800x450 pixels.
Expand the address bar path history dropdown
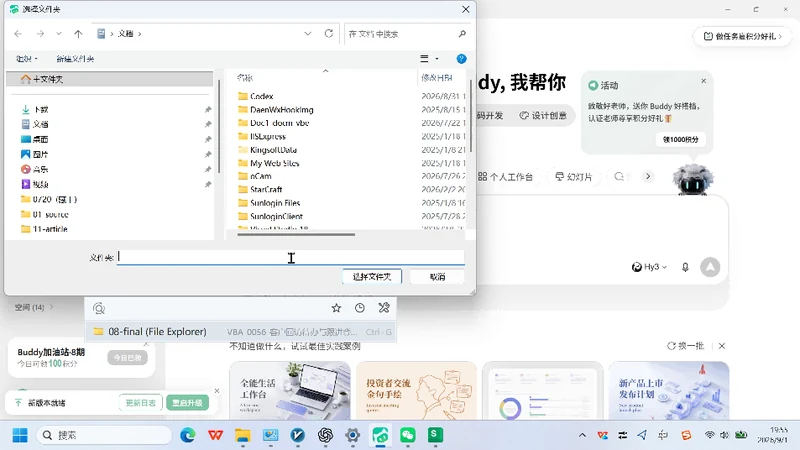point(308,34)
